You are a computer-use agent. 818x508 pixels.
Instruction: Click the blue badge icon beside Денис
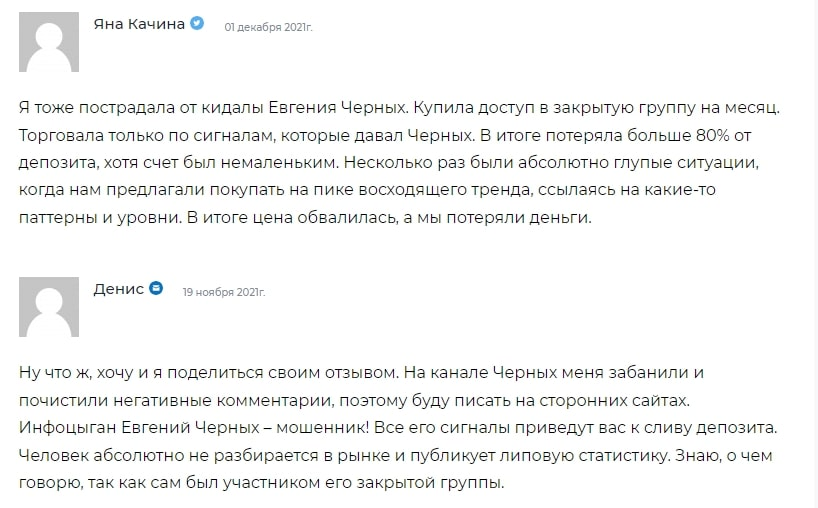pyautogui.click(x=156, y=289)
